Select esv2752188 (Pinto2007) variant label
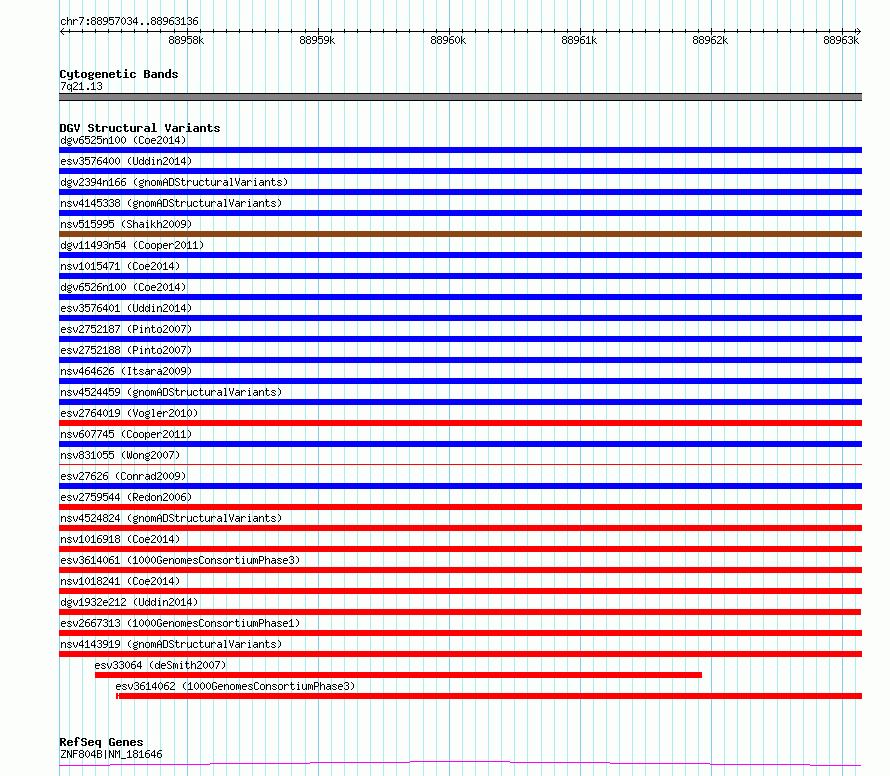890x776 pixels. point(126,350)
